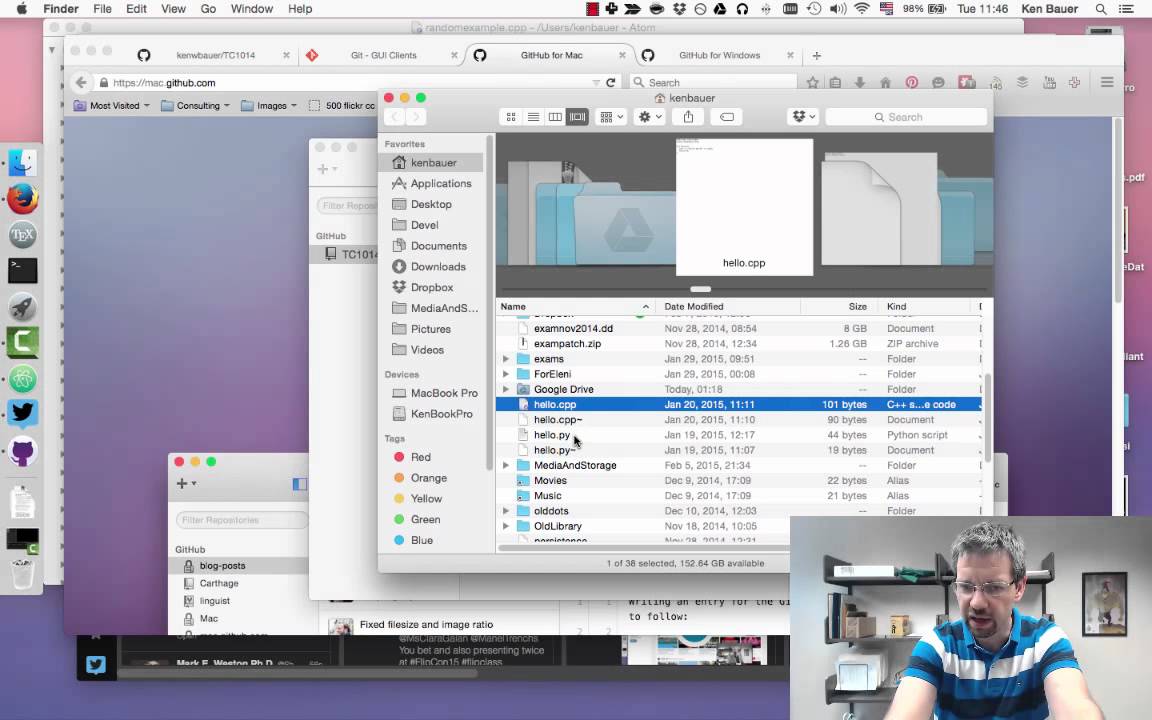This screenshot has width=1152, height=720.
Task: Expand the olddots folder
Action: click(505, 511)
